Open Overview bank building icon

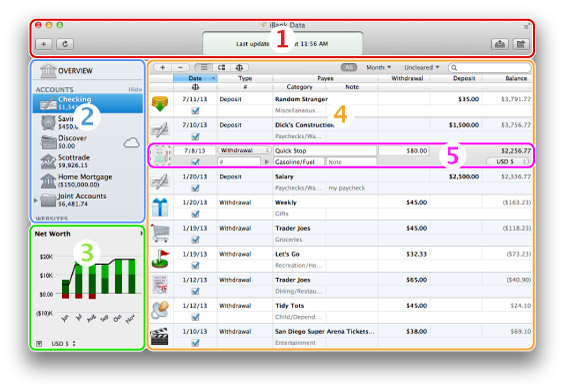pyautogui.click(x=48, y=71)
